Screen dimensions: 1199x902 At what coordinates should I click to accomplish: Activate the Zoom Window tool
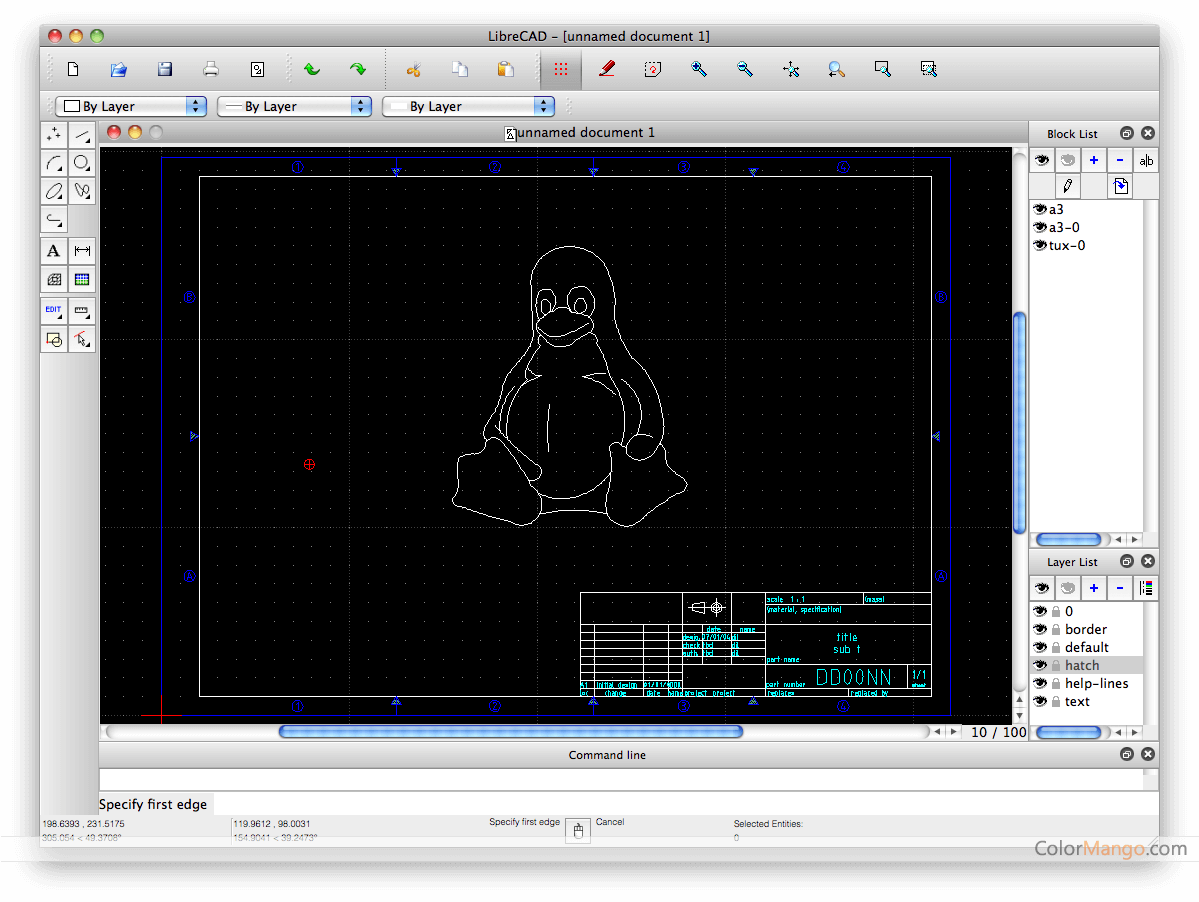(x=881, y=69)
